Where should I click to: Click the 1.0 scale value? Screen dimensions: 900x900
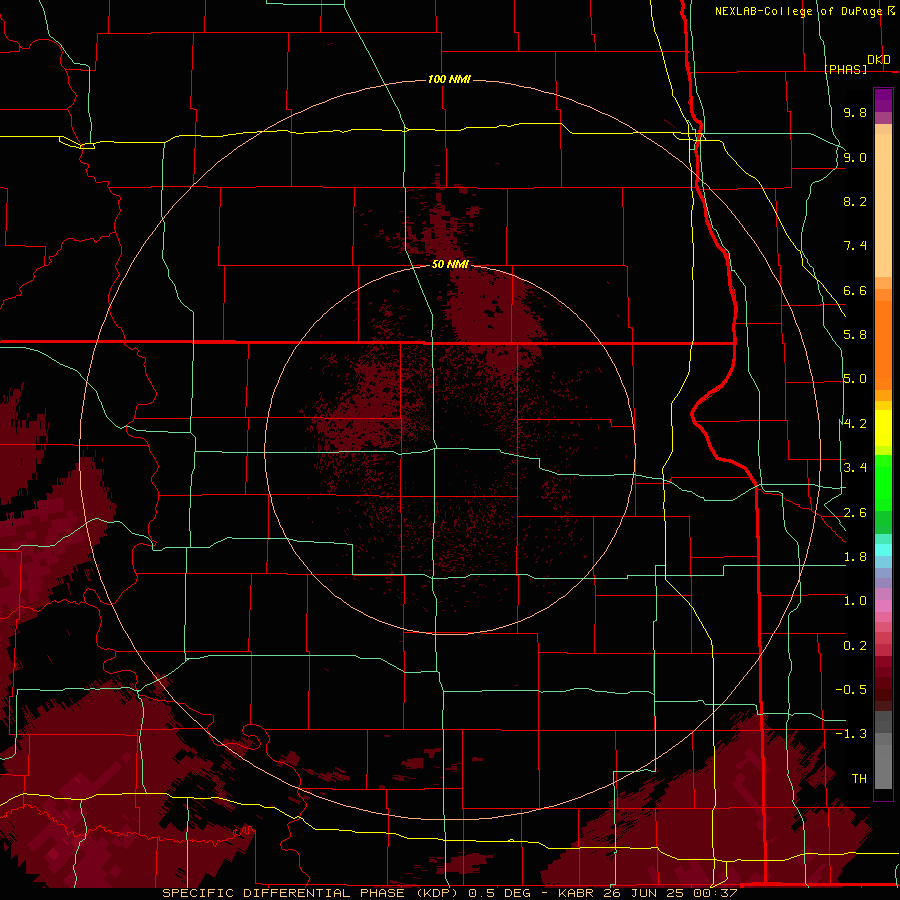click(x=855, y=601)
